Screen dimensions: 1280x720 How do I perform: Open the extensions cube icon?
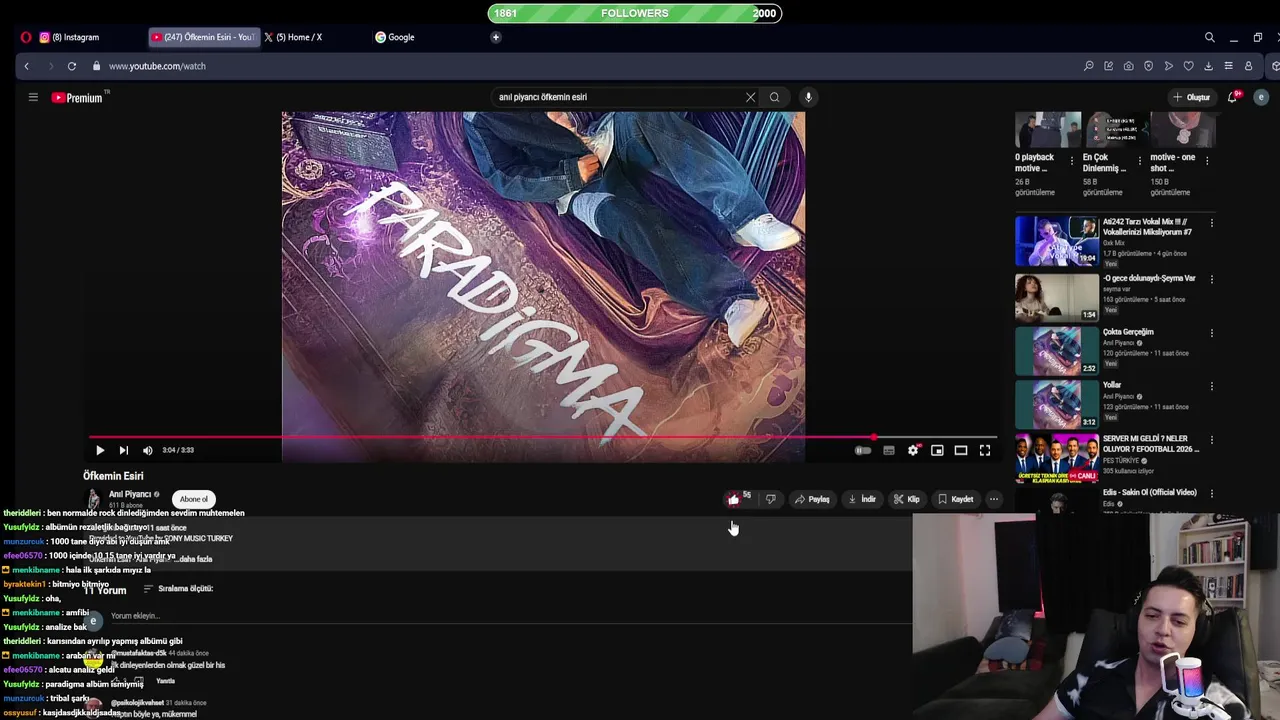(1275, 66)
